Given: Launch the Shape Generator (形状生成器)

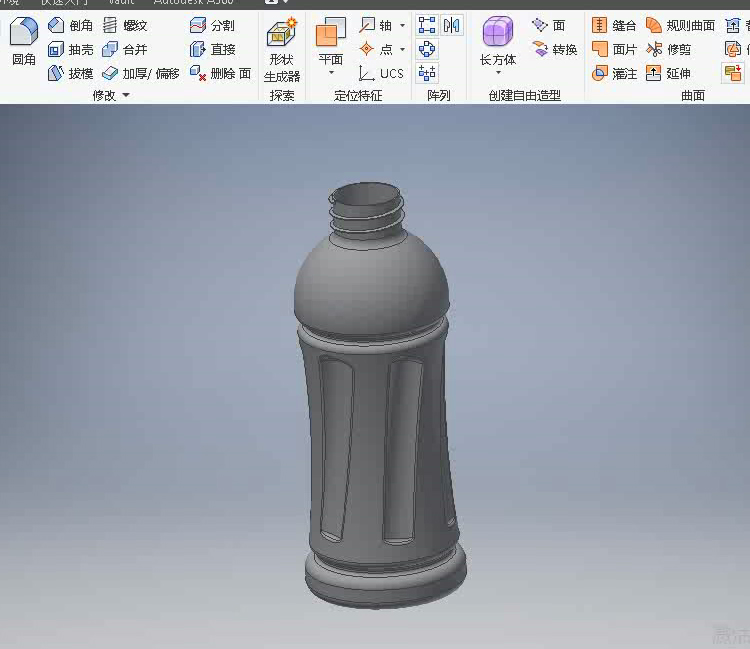Looking at the screenshot, I should coord(282,50).
